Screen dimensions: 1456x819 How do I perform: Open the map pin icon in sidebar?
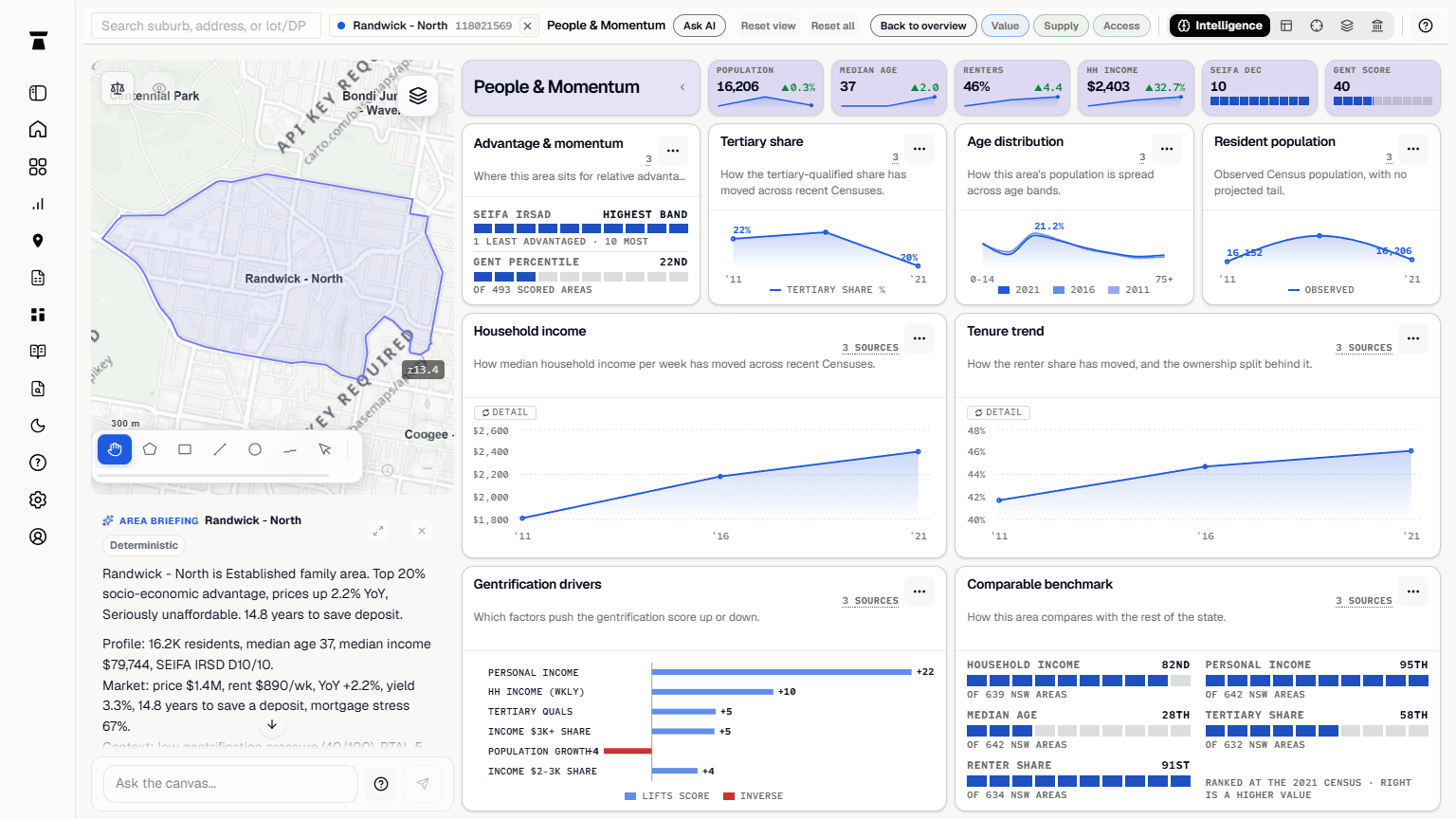tap(38, 241)
